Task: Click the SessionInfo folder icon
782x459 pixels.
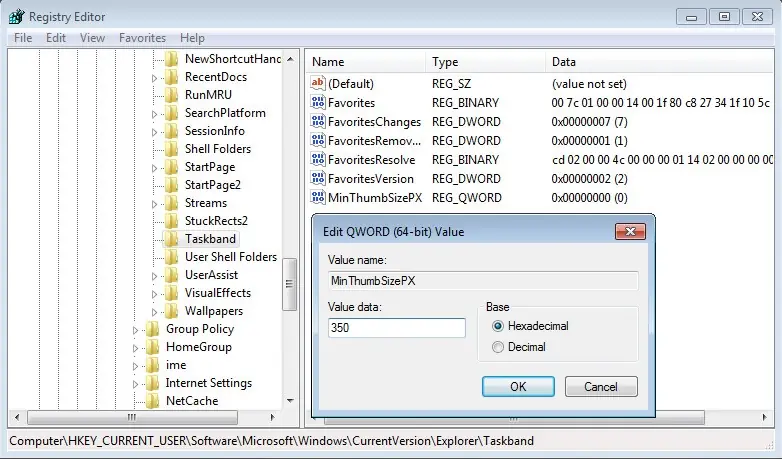Action: pos(172,131)
